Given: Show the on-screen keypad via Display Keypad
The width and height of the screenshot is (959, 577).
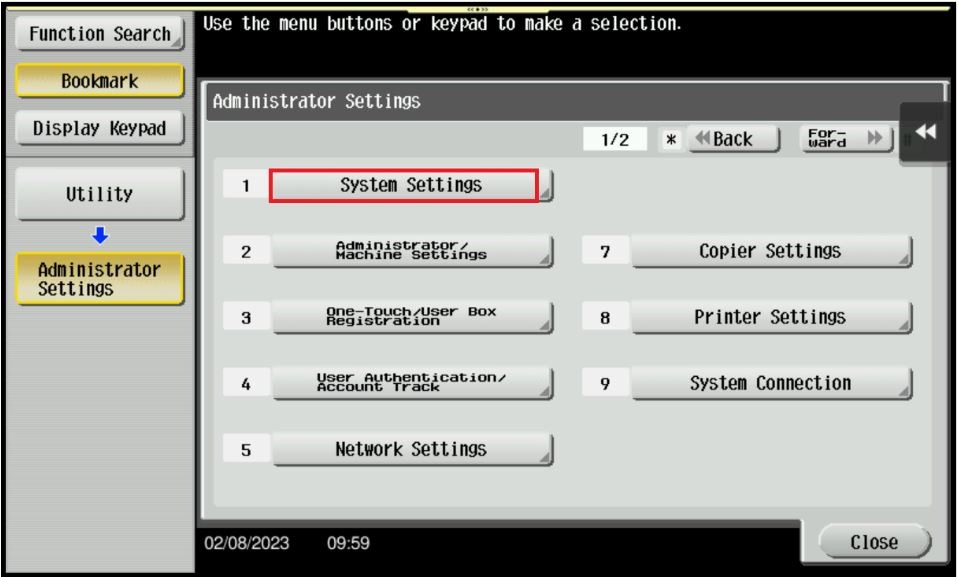Looking at the screenshot, I should [100, 128].
